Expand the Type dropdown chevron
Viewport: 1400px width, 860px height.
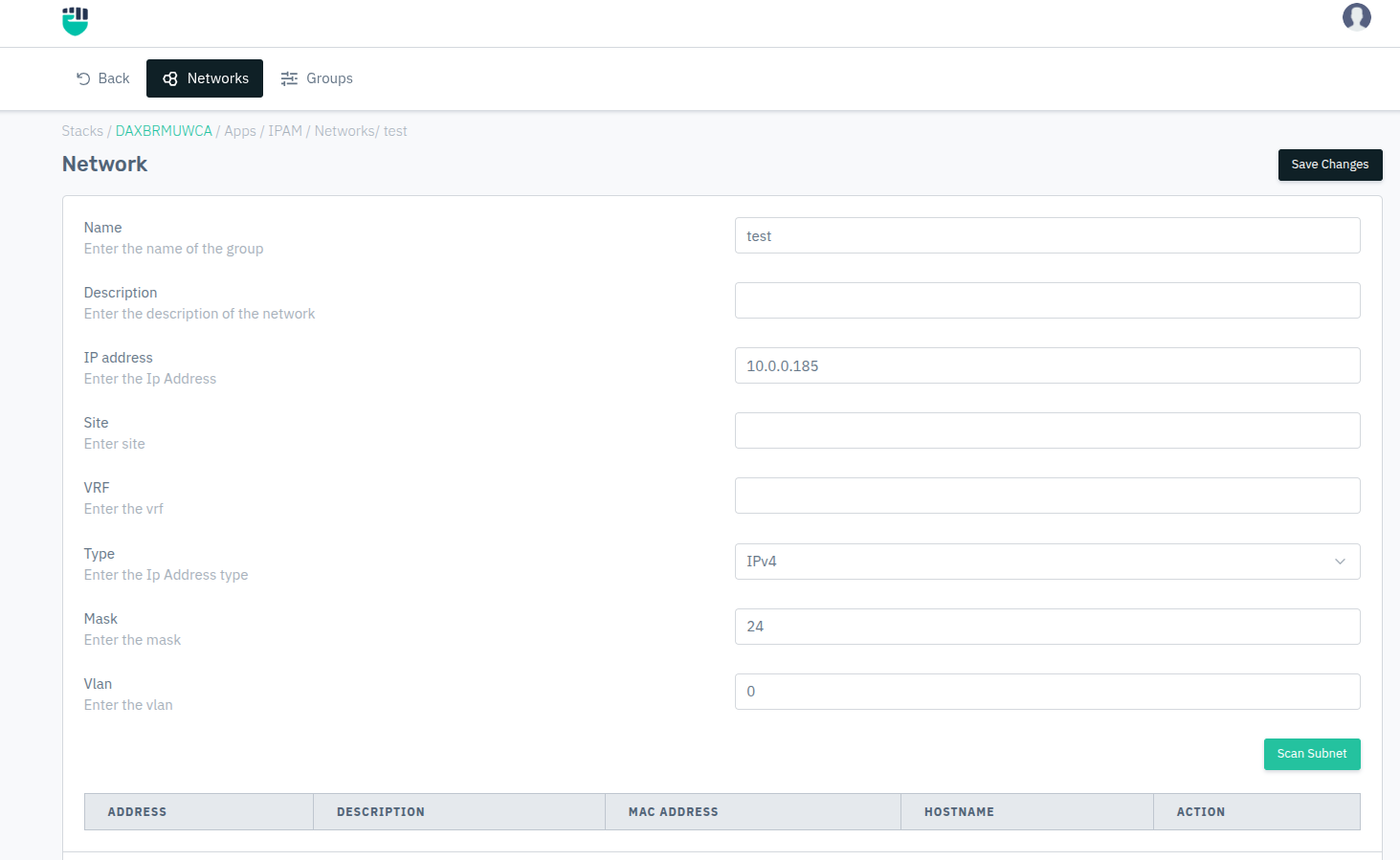tap(1340, 562)
